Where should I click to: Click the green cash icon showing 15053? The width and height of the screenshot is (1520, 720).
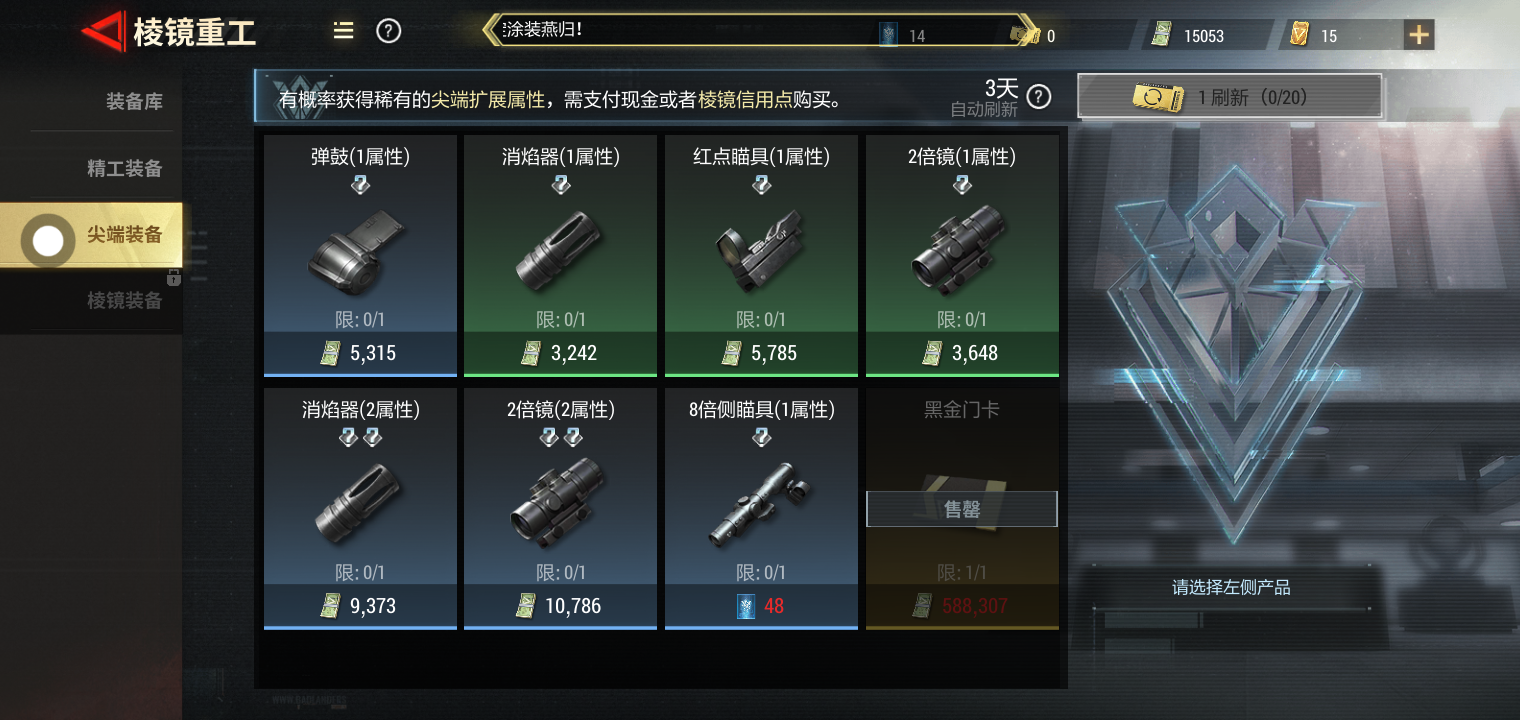click(x=1161, y=35)
